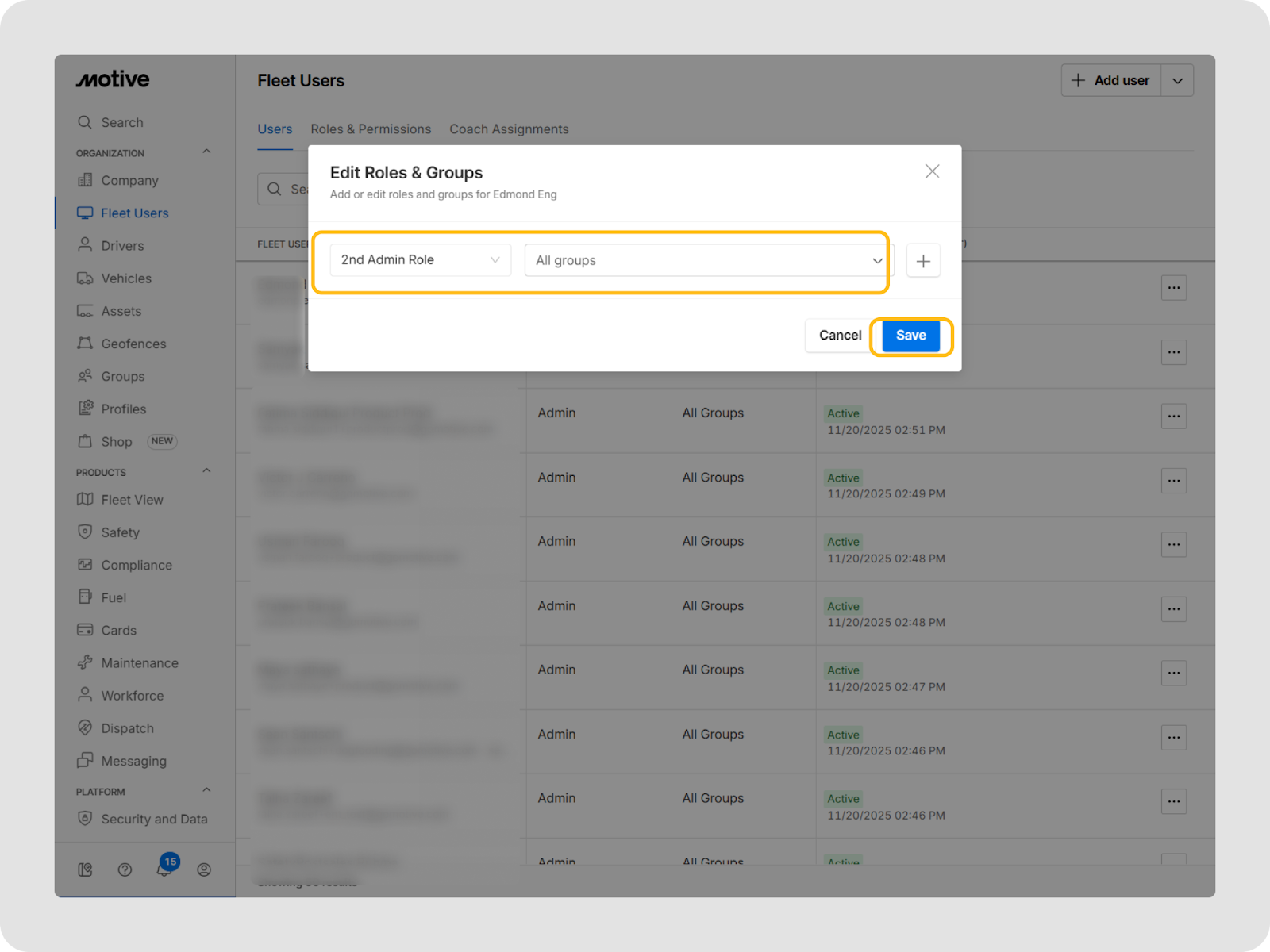1270x952 pixels.
Task: Cancel editing roles and groups
Action: (x=839, y=336)
